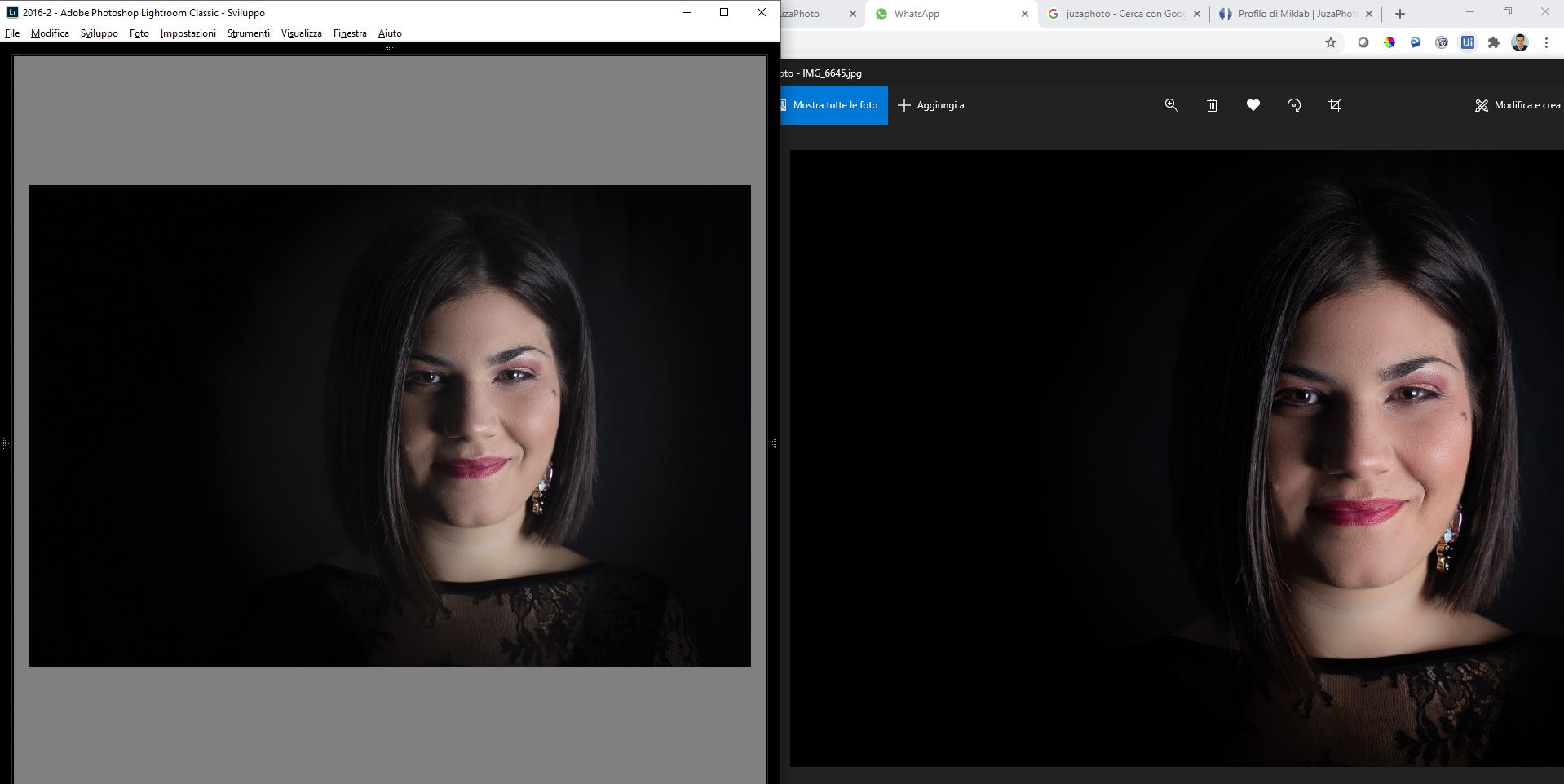Open a new Chrome tab

(1400, 14)
